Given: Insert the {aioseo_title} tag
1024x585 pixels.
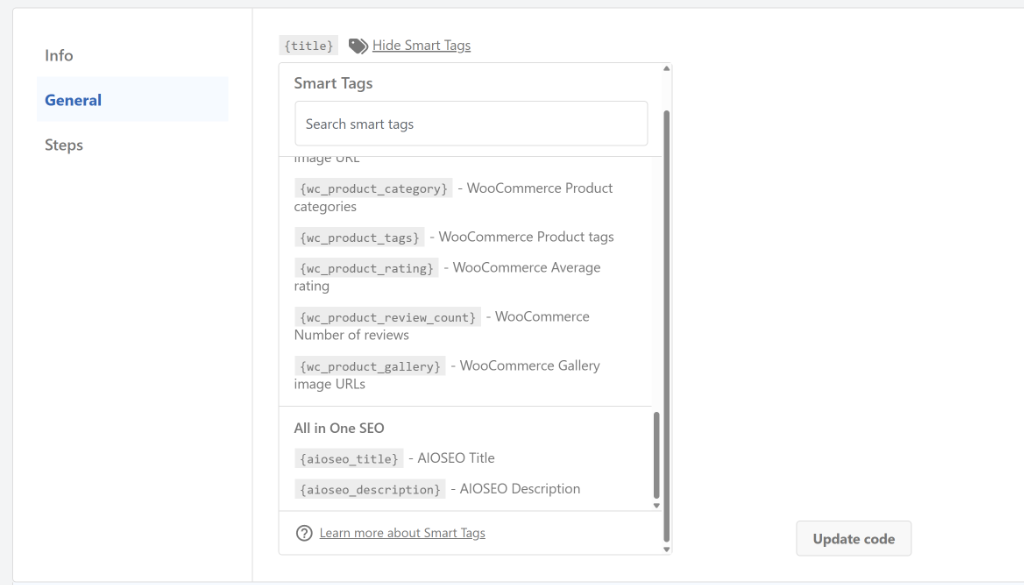Looking at the screenshot, I should [349, 459].
